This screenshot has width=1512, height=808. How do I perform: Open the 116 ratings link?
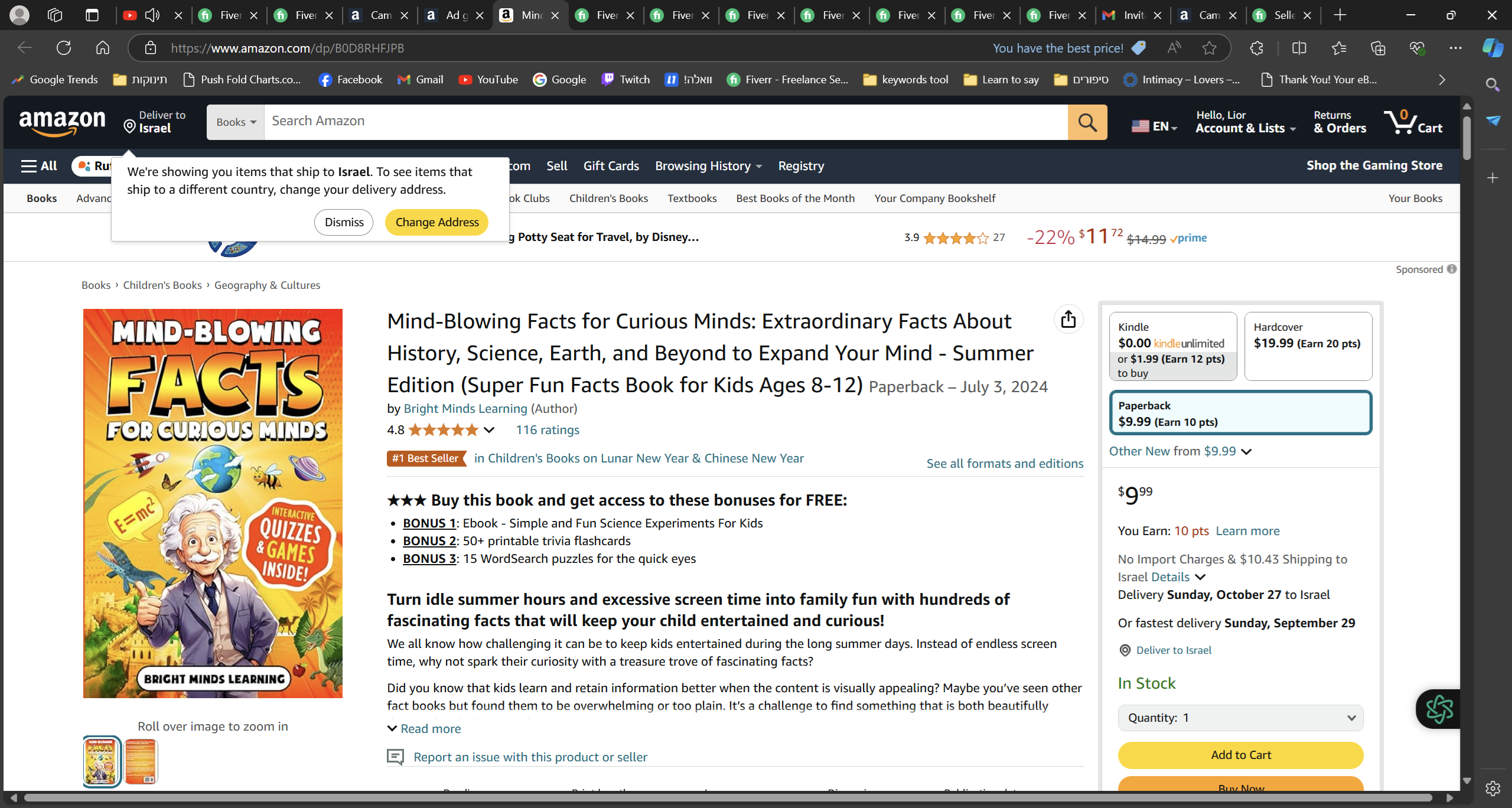point(547,430)
